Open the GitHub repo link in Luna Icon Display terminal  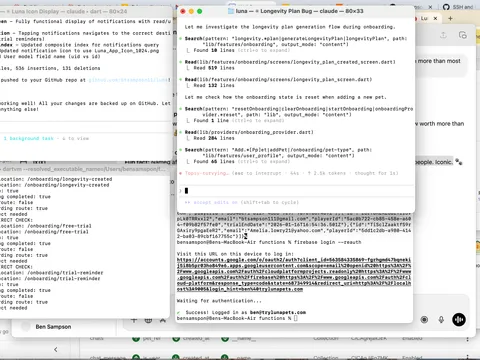click(x=129, y=80)
